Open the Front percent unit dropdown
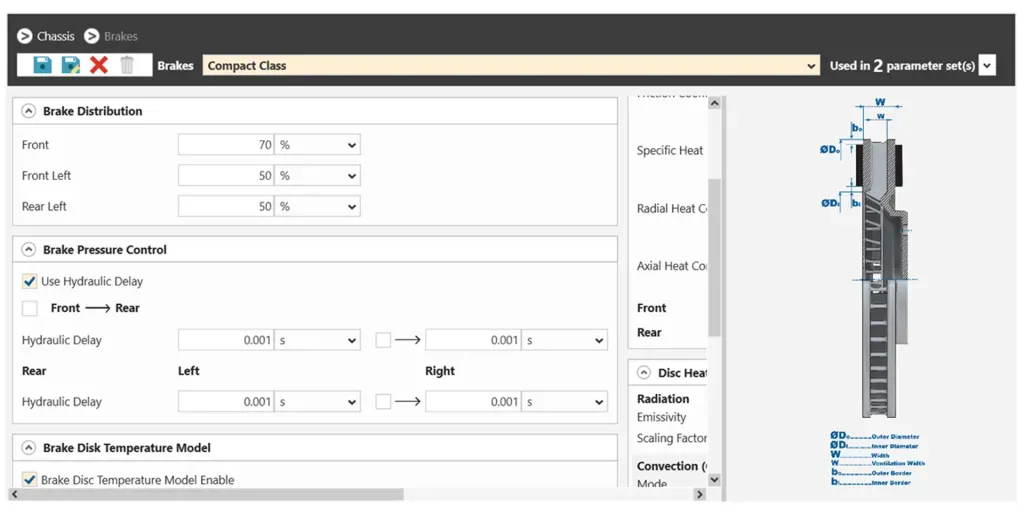Image resolution: width=1024 pixels, height=514 pixels. [x=317, y=145]
